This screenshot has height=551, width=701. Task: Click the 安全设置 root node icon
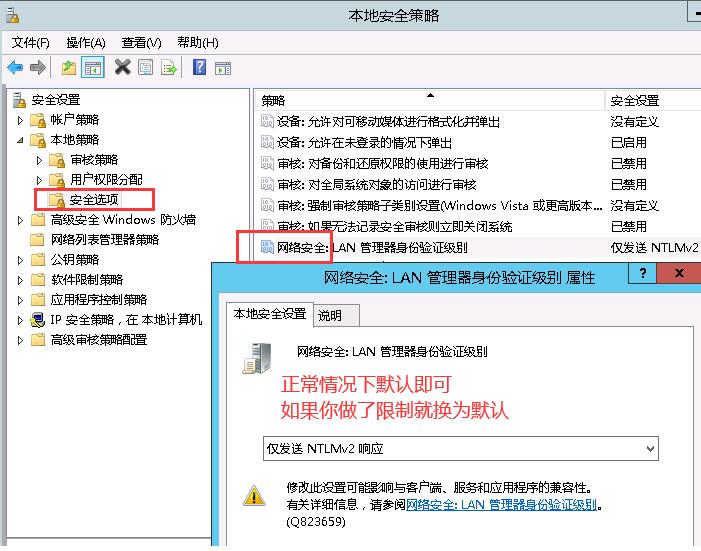click(x=19, y=100)
